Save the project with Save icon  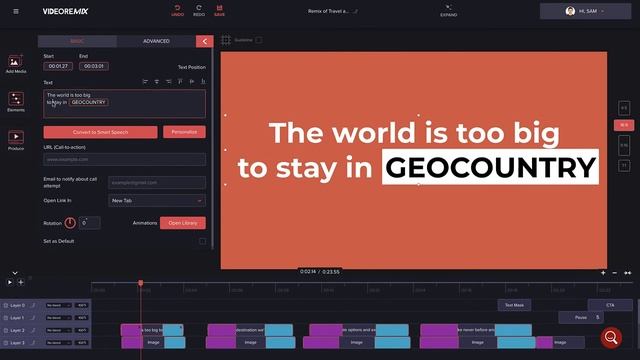pyautogui.click(x=220, y=8)
